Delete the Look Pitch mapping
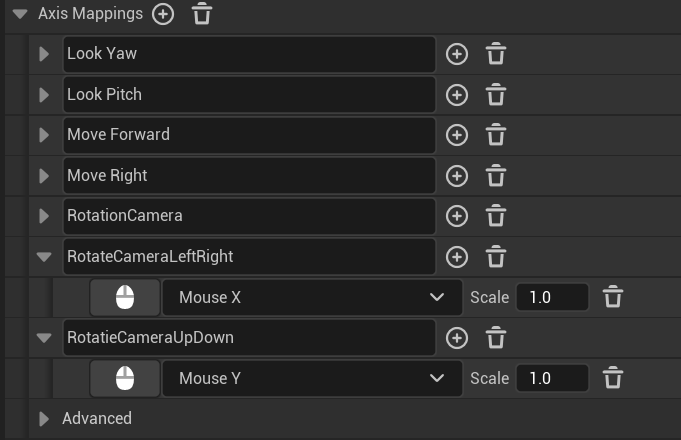 pyautogui.click(x=496, y=95)
